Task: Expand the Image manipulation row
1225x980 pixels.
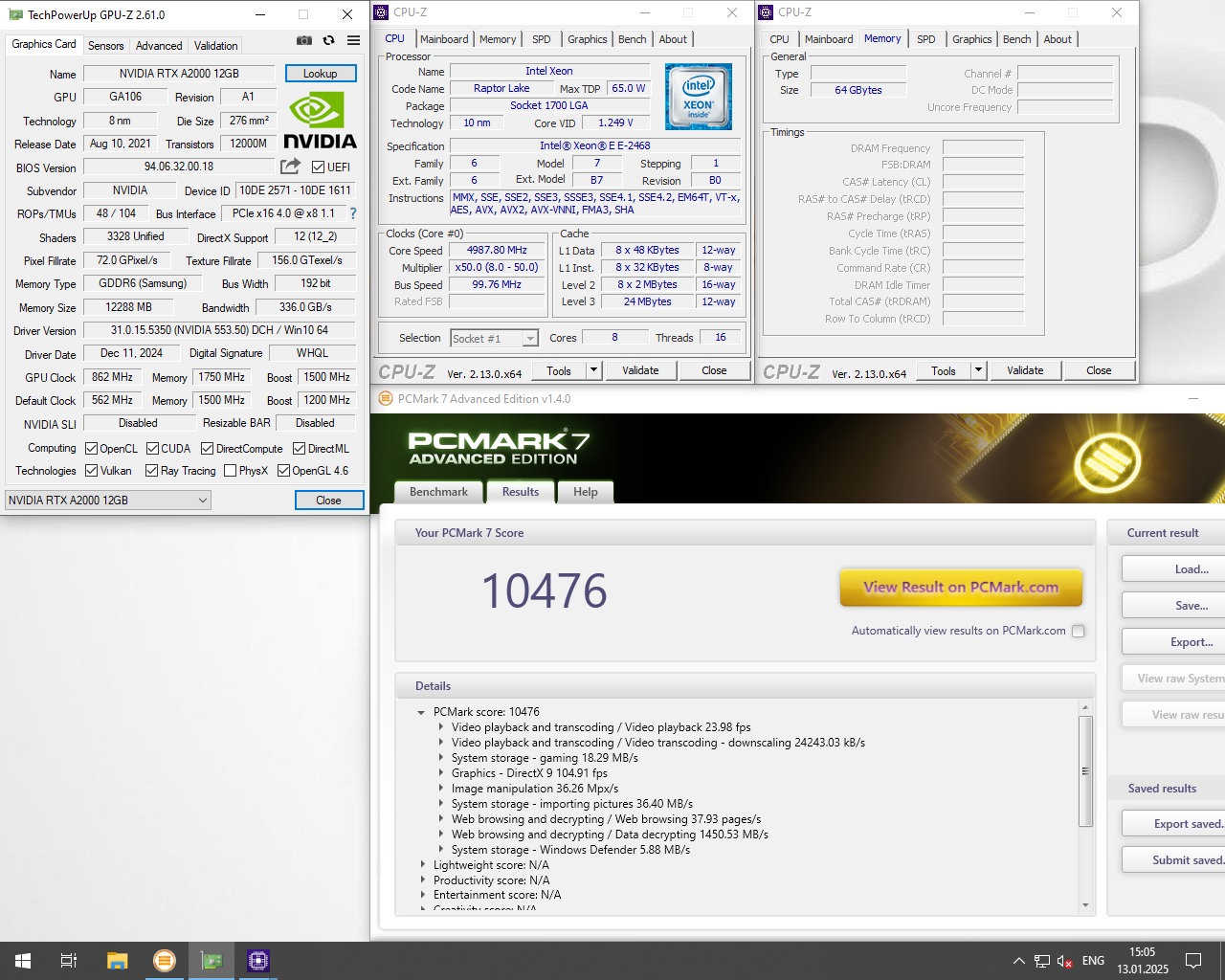Action: pos(440,789)
